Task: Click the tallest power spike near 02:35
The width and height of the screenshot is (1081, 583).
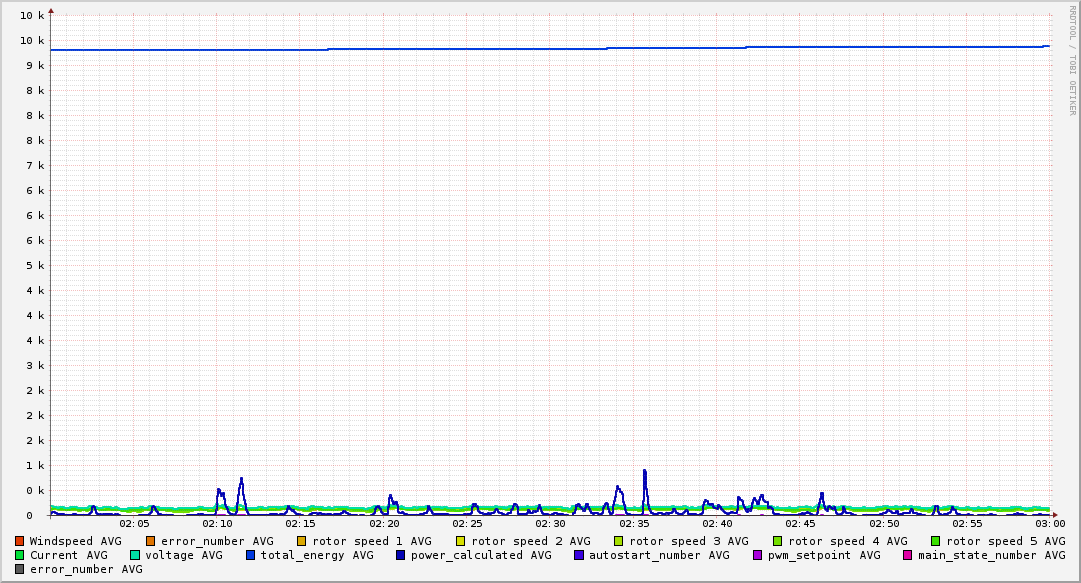Action: pos(645,472)
